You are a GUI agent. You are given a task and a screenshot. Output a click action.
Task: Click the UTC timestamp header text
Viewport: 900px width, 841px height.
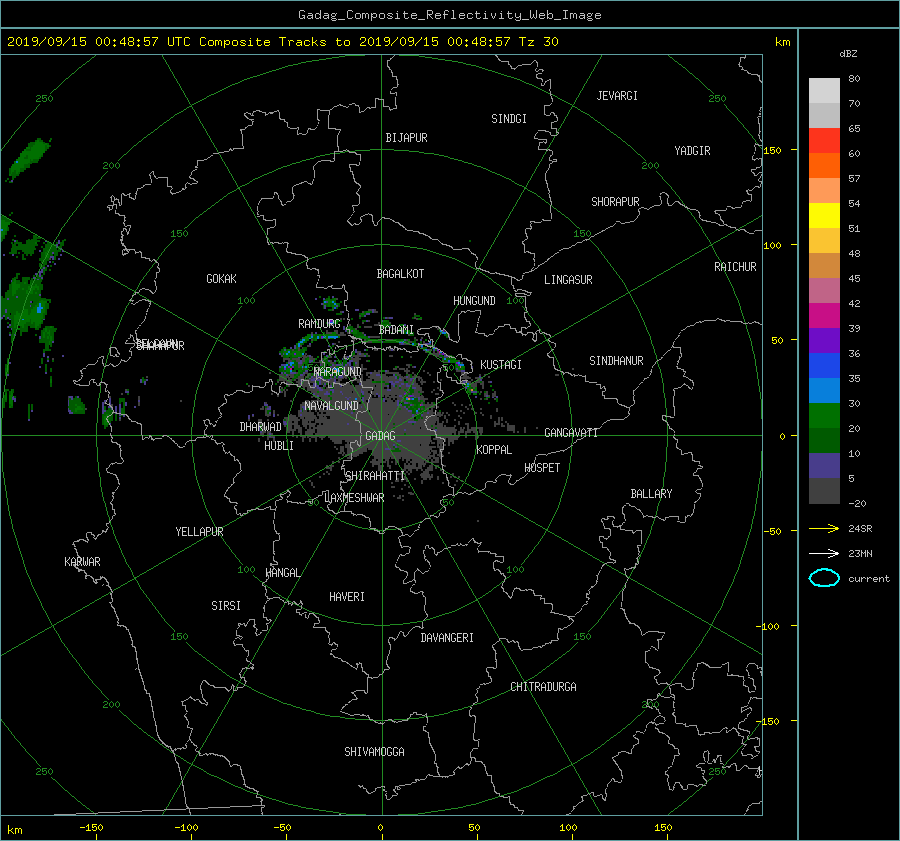[282, 42]
